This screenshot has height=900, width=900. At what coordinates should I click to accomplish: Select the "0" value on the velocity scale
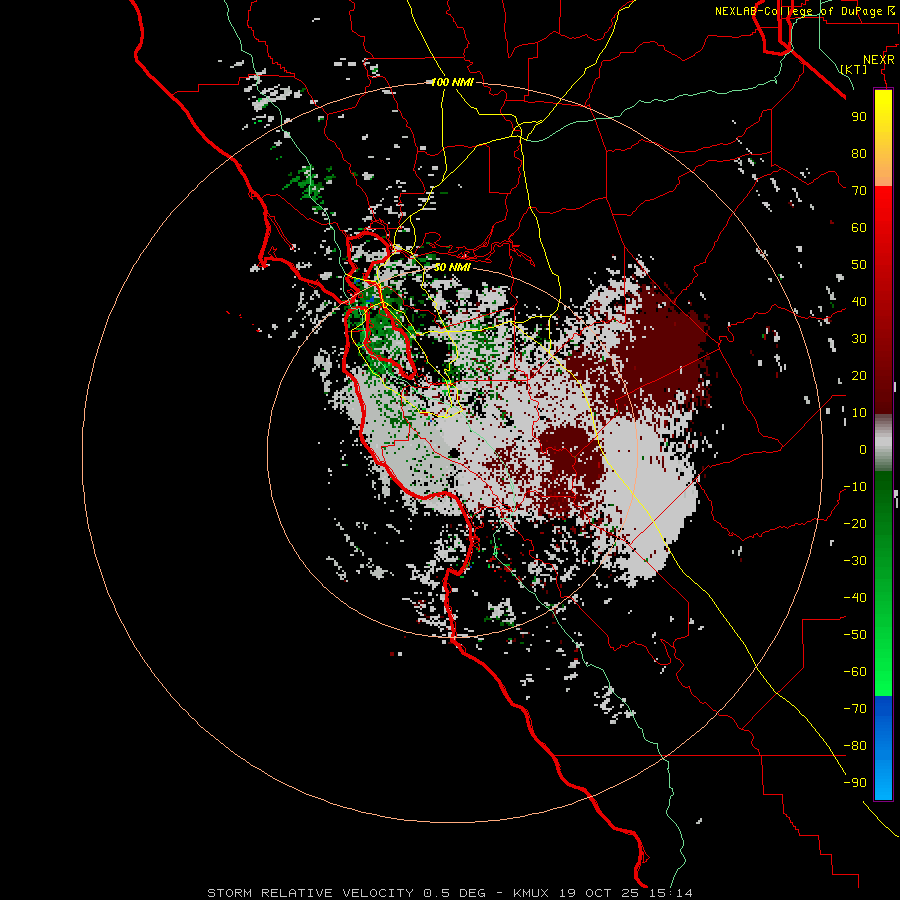pos(863,450)
